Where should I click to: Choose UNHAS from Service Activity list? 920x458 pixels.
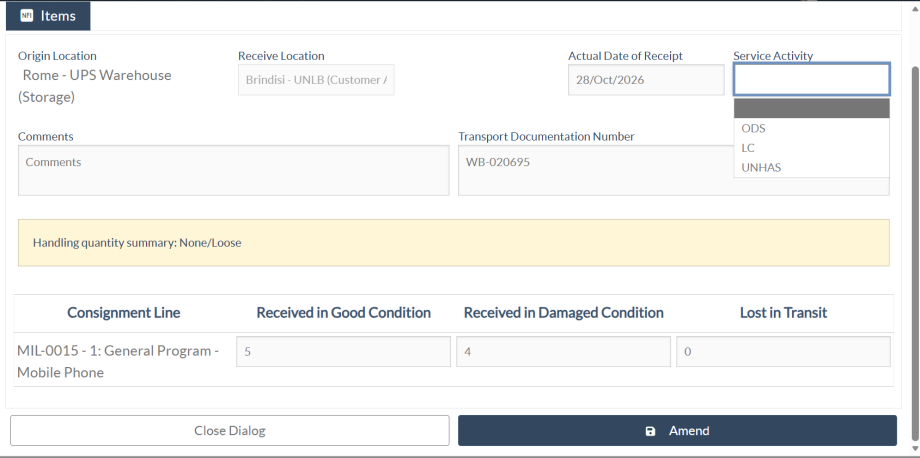click(x=811, y=167)
